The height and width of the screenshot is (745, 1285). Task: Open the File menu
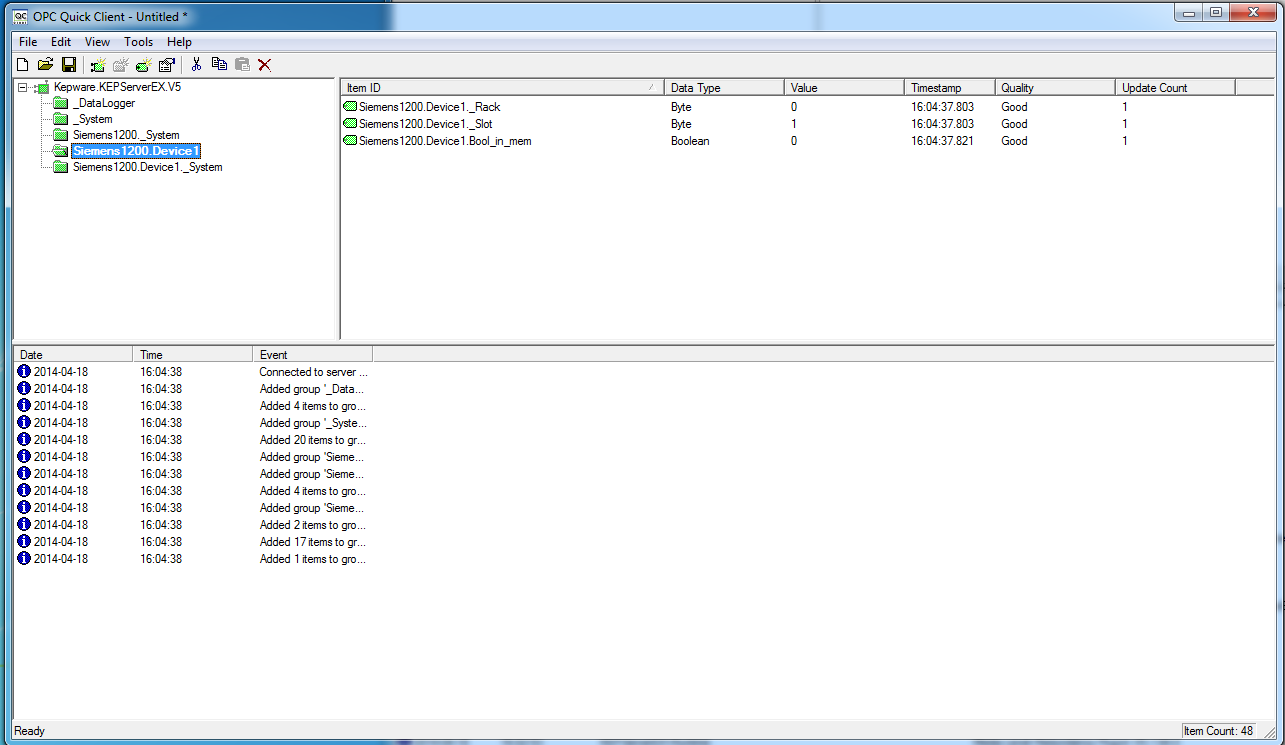28,42
